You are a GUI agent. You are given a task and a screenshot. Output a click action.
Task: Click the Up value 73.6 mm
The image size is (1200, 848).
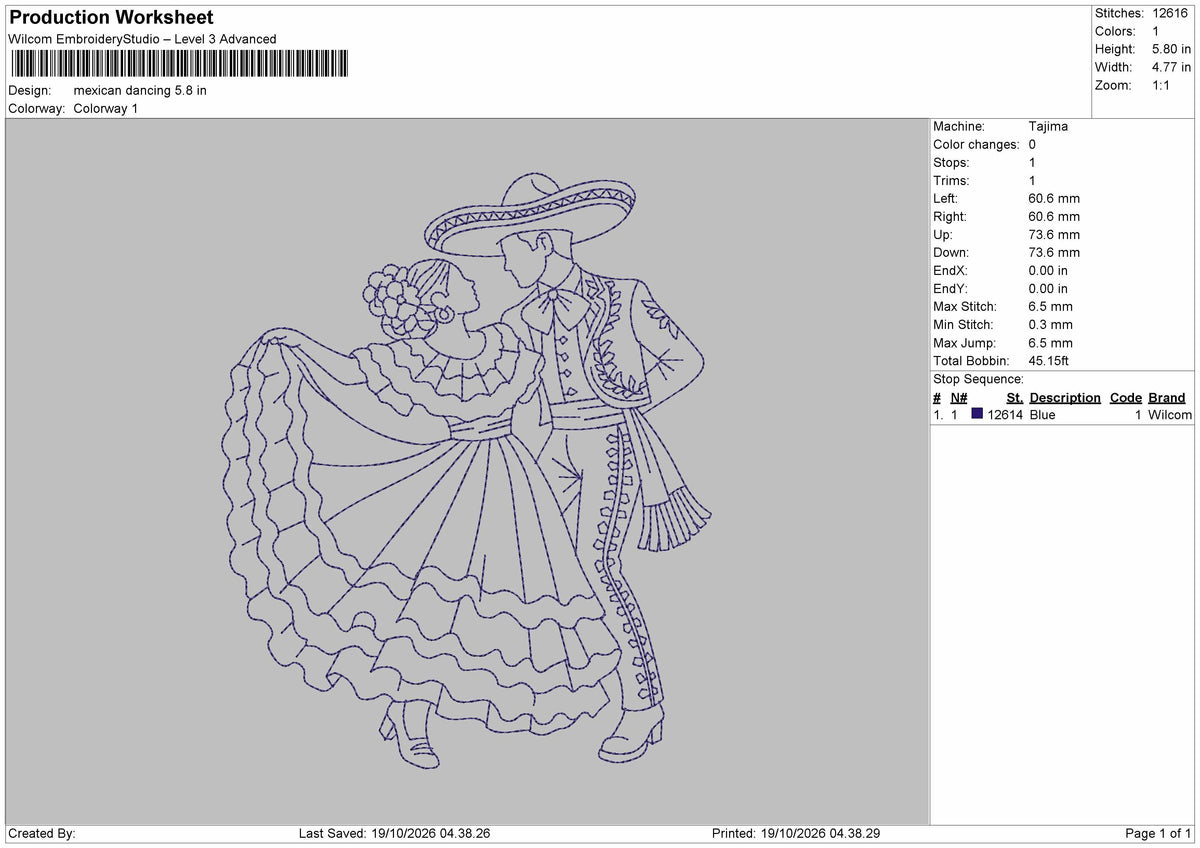[1054, 235]
